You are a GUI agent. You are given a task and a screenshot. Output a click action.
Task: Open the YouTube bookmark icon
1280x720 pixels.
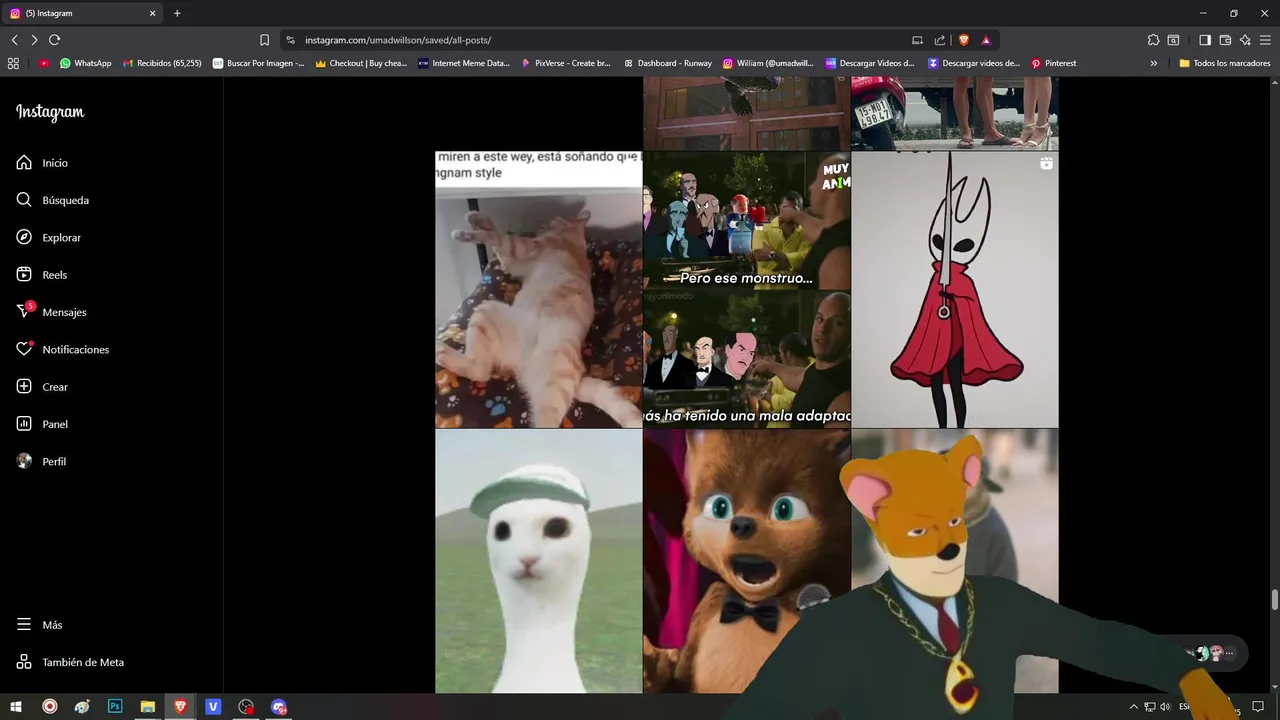(x=44, y=63)
